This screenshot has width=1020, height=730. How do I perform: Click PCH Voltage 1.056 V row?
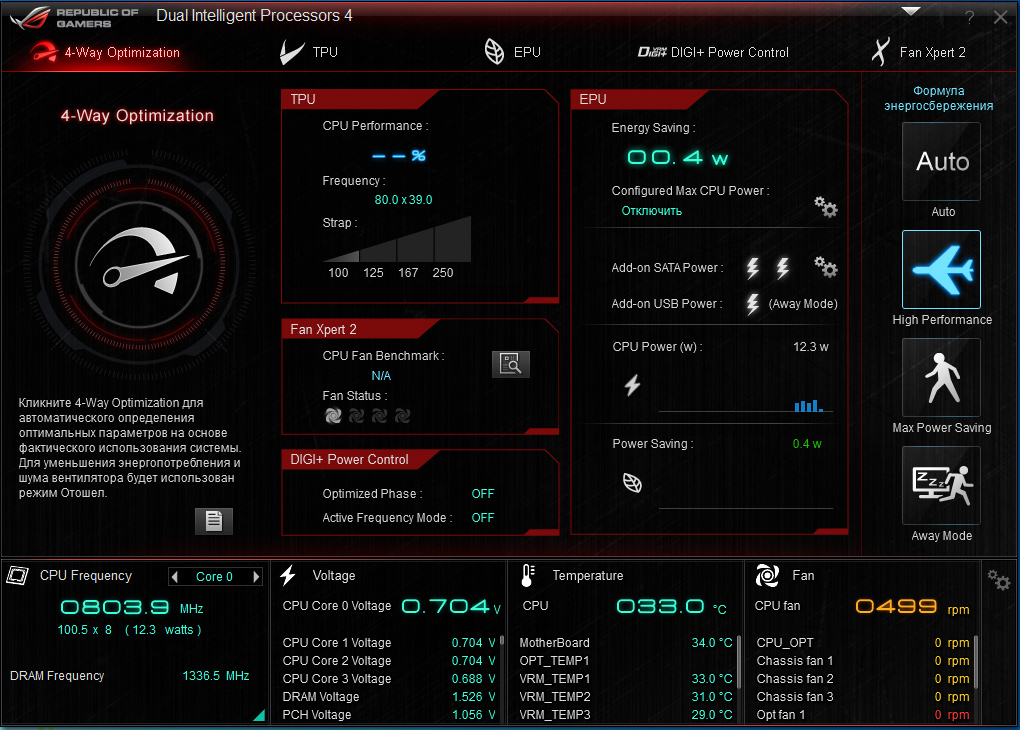pyautogui.click(x=389, y=714)
